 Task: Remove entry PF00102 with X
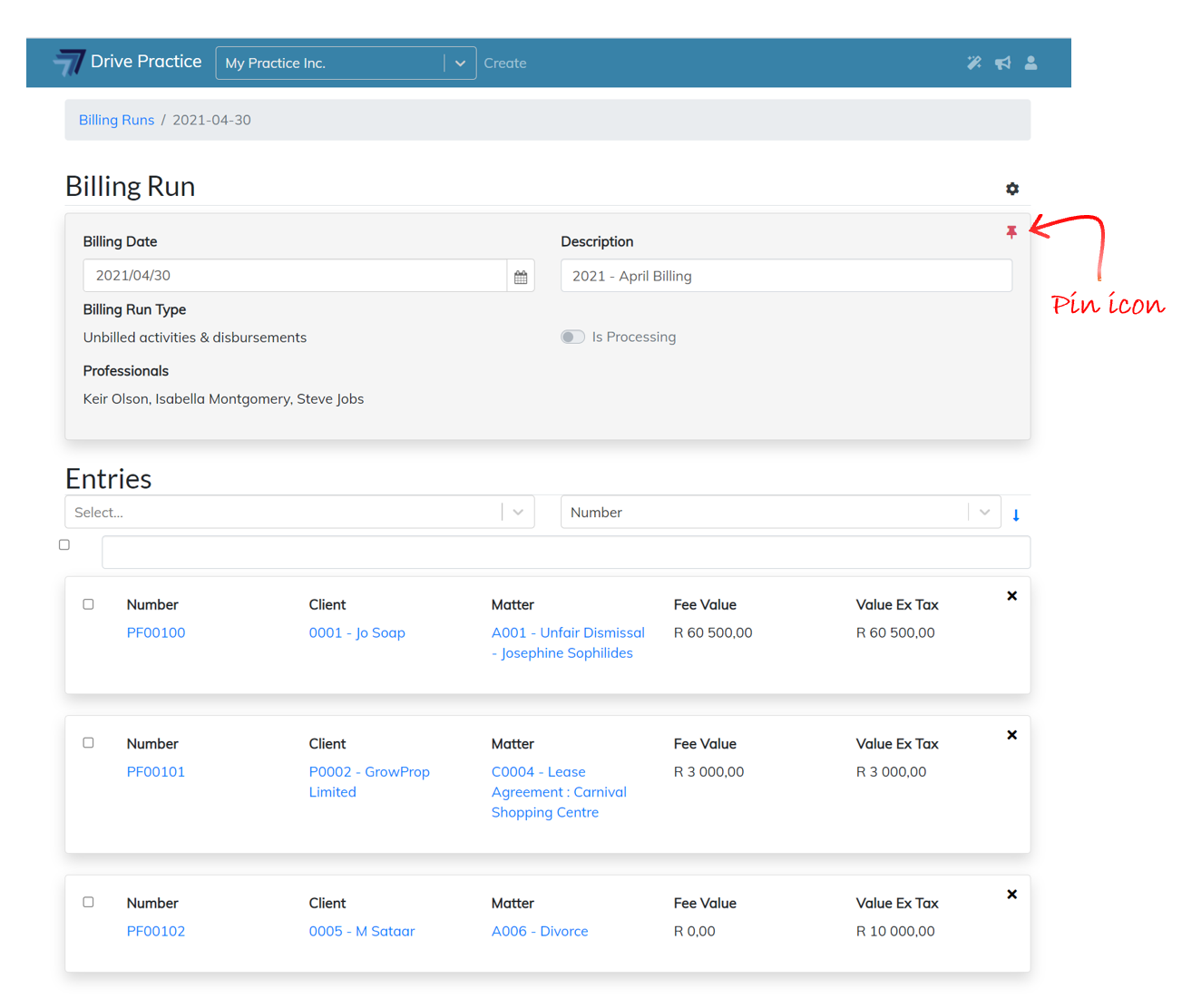click(x=1012, y=895)
